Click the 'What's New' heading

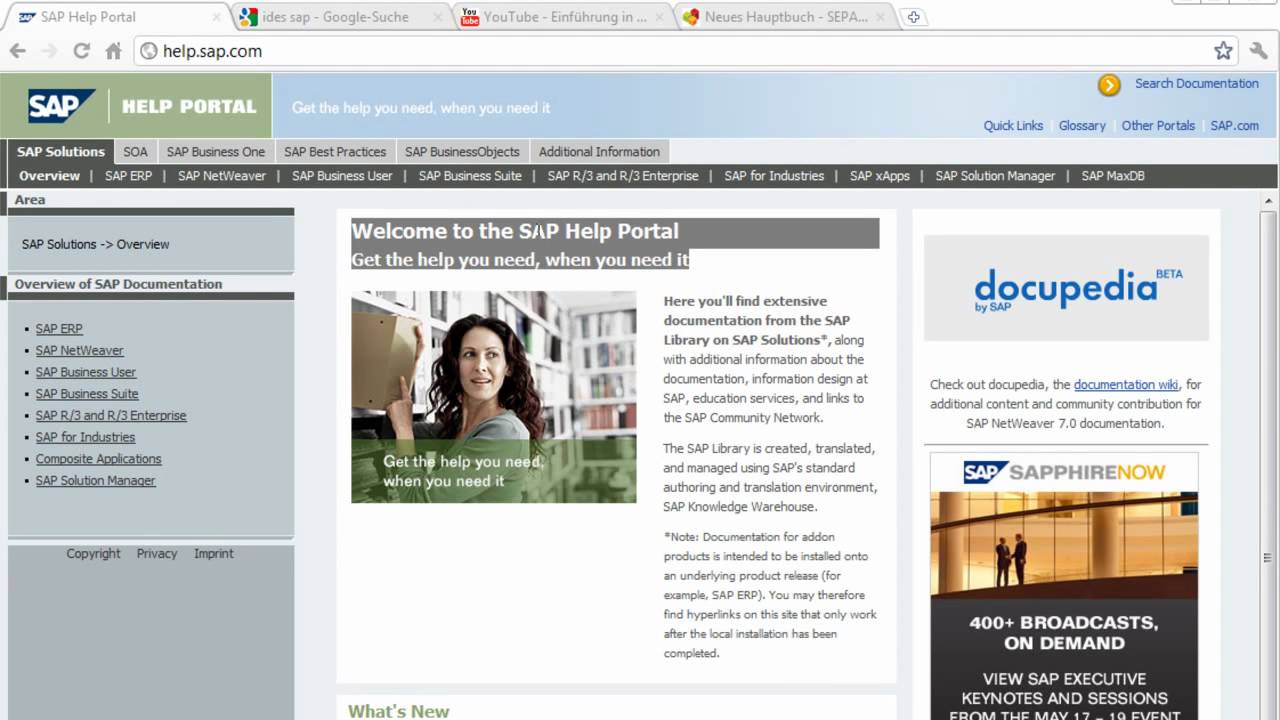[398, 711]
